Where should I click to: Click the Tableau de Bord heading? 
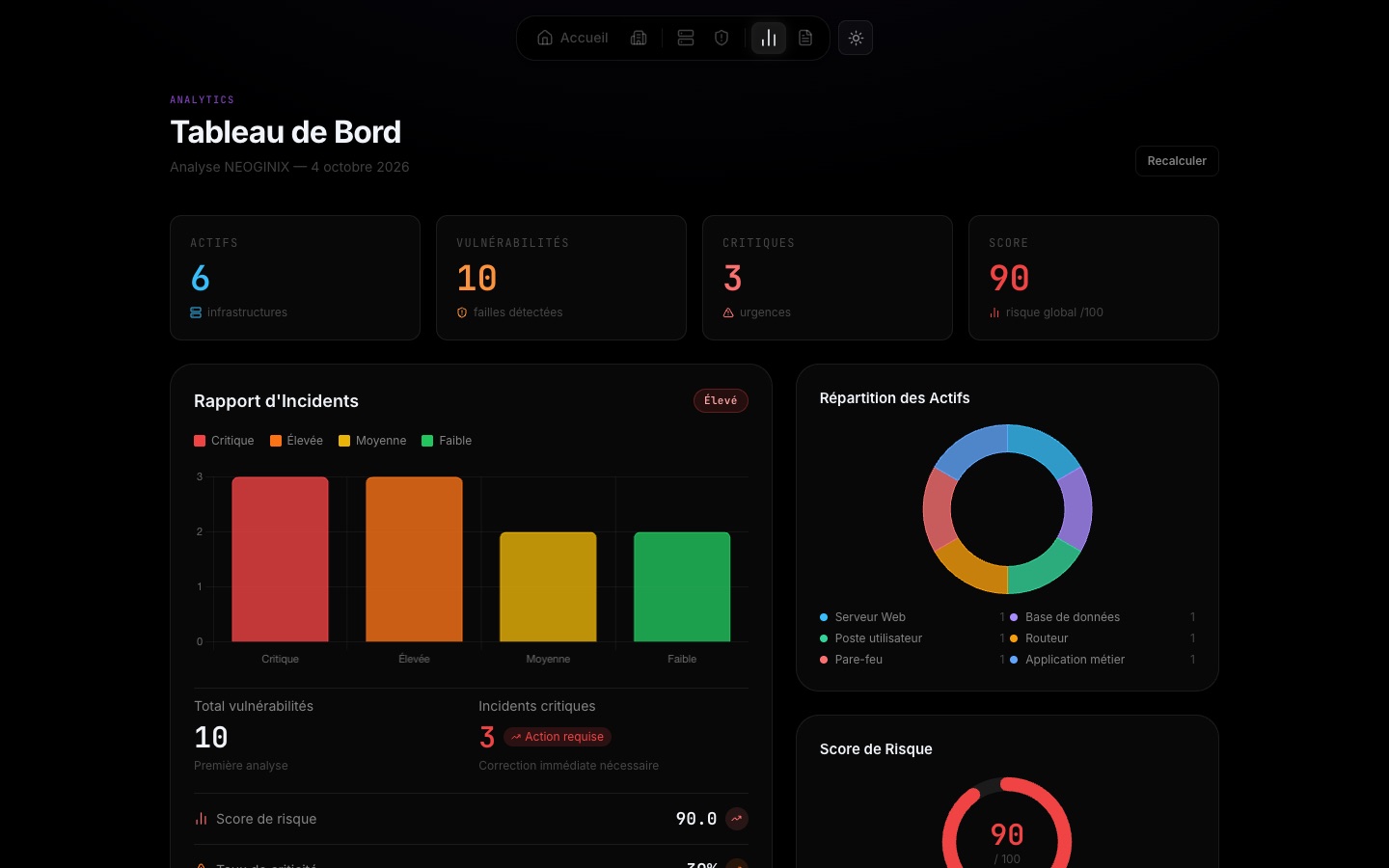pos(286,132)
